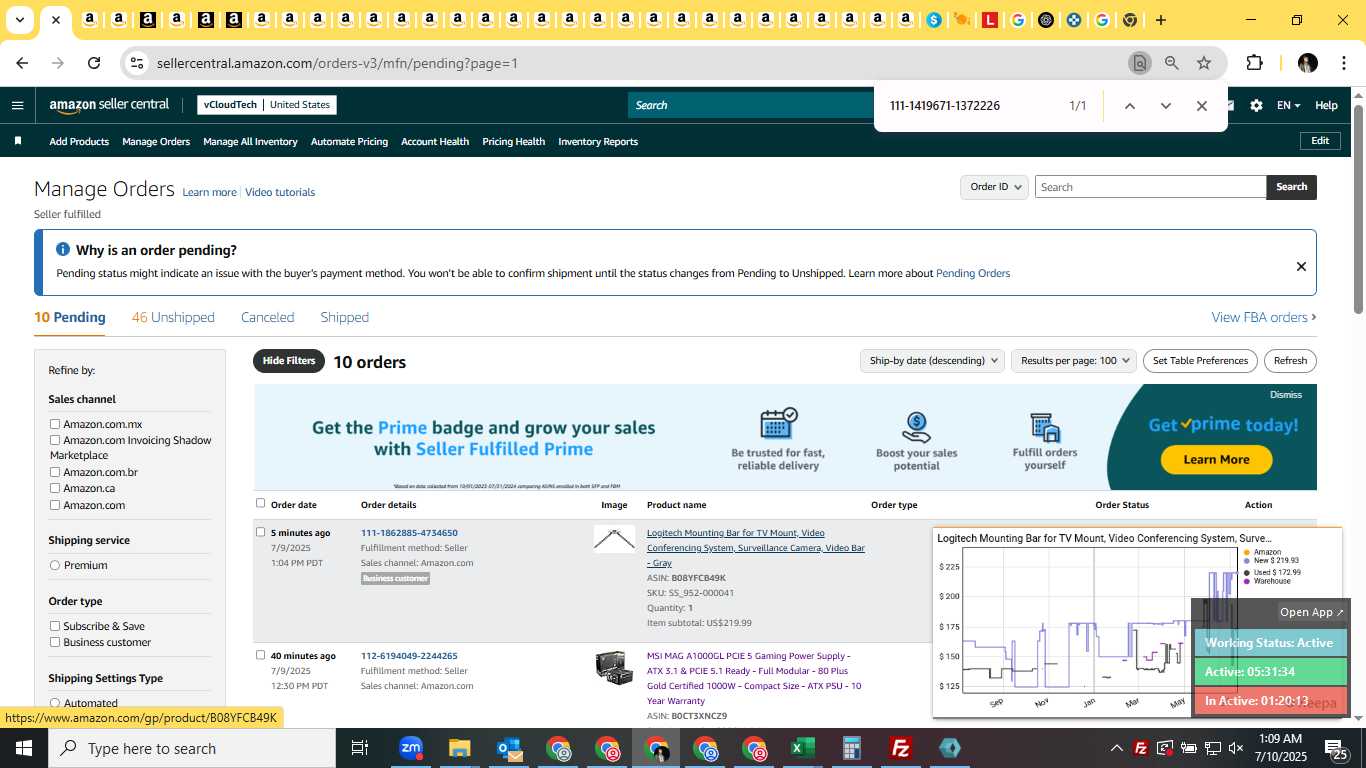1366x768 pixels.
Task: Click Set Table Preferences button
Action: [1200, 361]
